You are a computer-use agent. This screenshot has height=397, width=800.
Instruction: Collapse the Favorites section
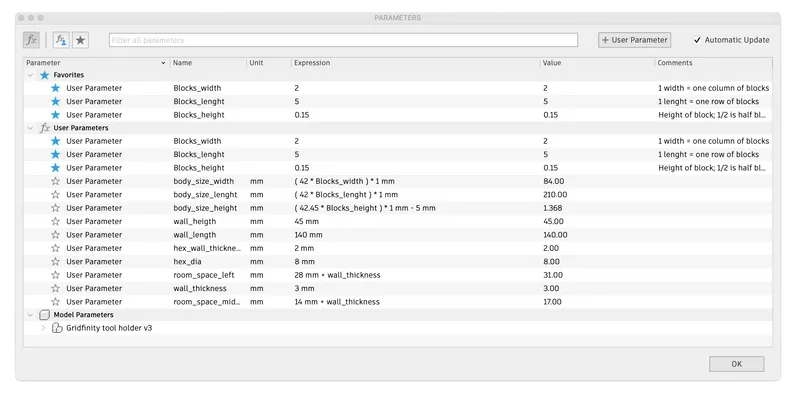pyautogui.click(x=30, y=75)
